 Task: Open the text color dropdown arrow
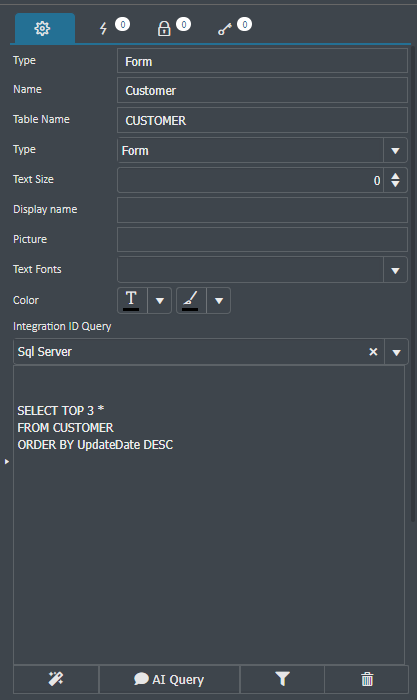point(160,300)
